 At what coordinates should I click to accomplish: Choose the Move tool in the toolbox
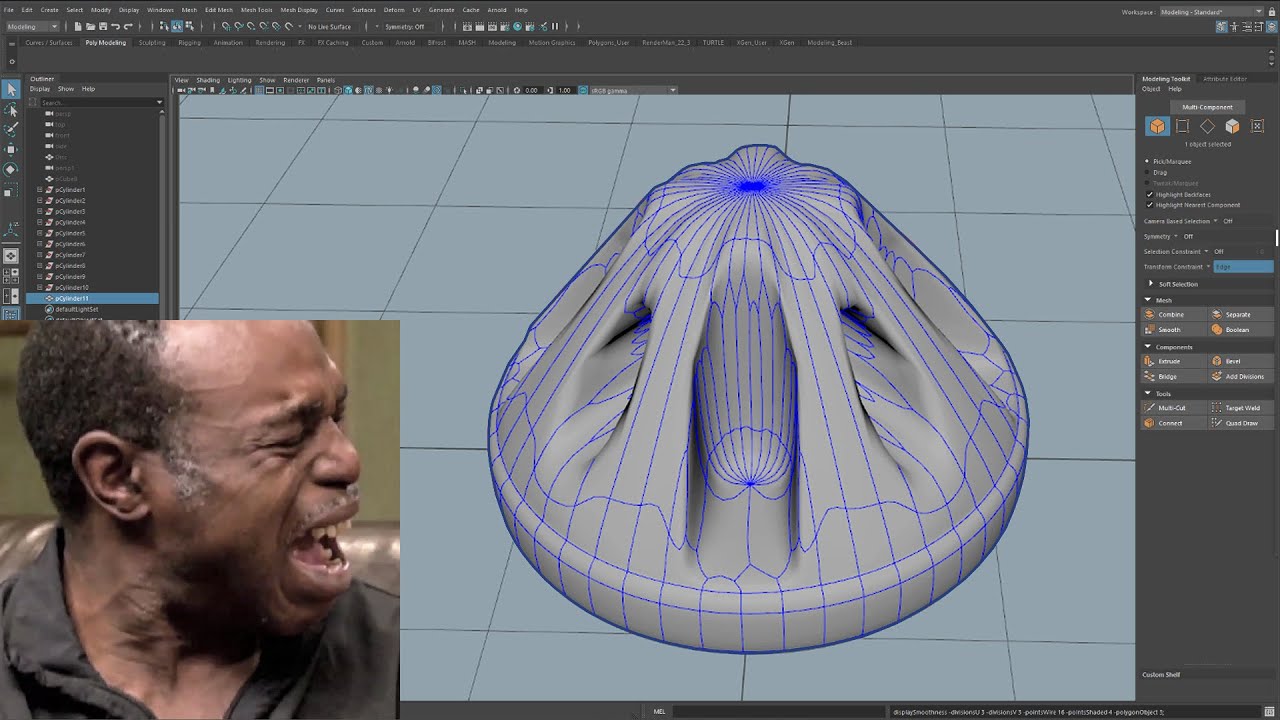[11, 149]
